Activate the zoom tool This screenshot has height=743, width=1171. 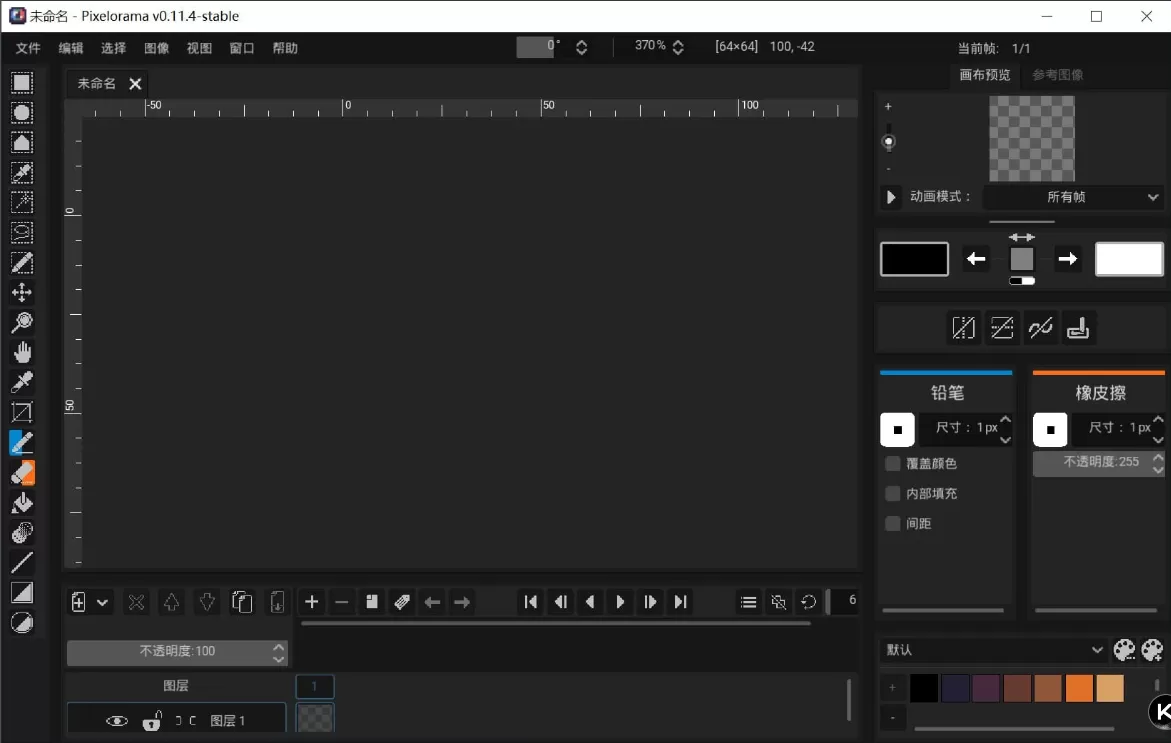[22, 321]
